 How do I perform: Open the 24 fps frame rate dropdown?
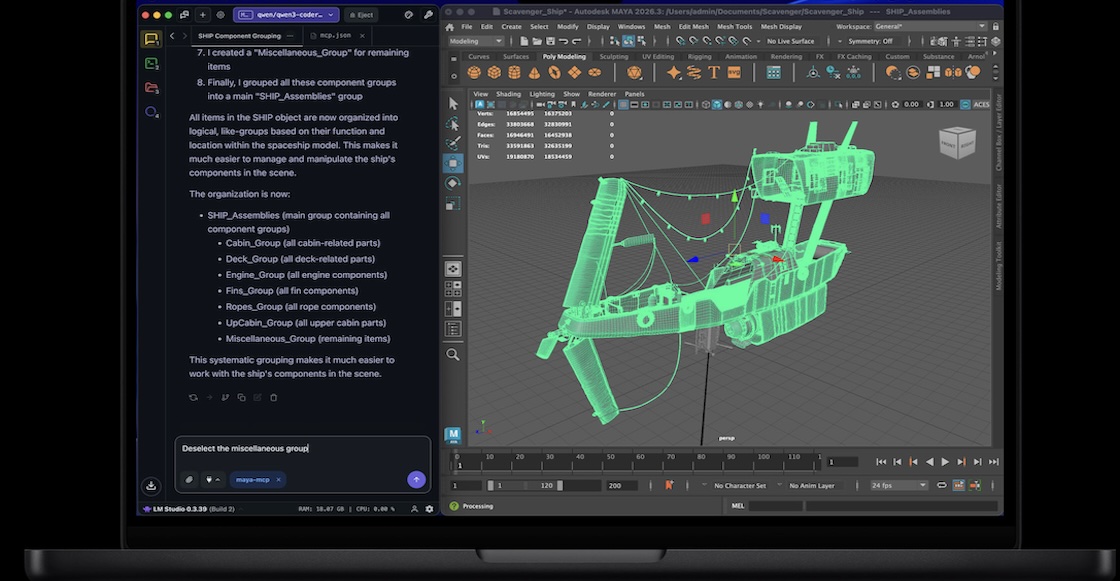[x=898, y=485]
